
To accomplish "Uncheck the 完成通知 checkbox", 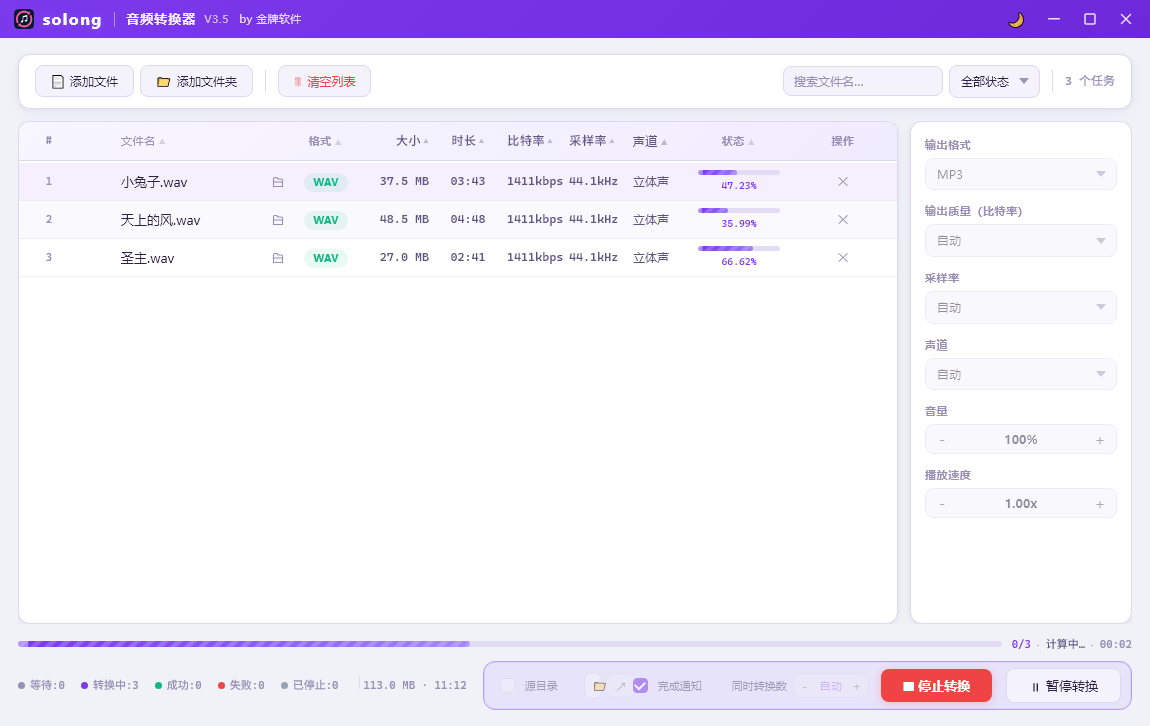I will (x=640, y=686).
